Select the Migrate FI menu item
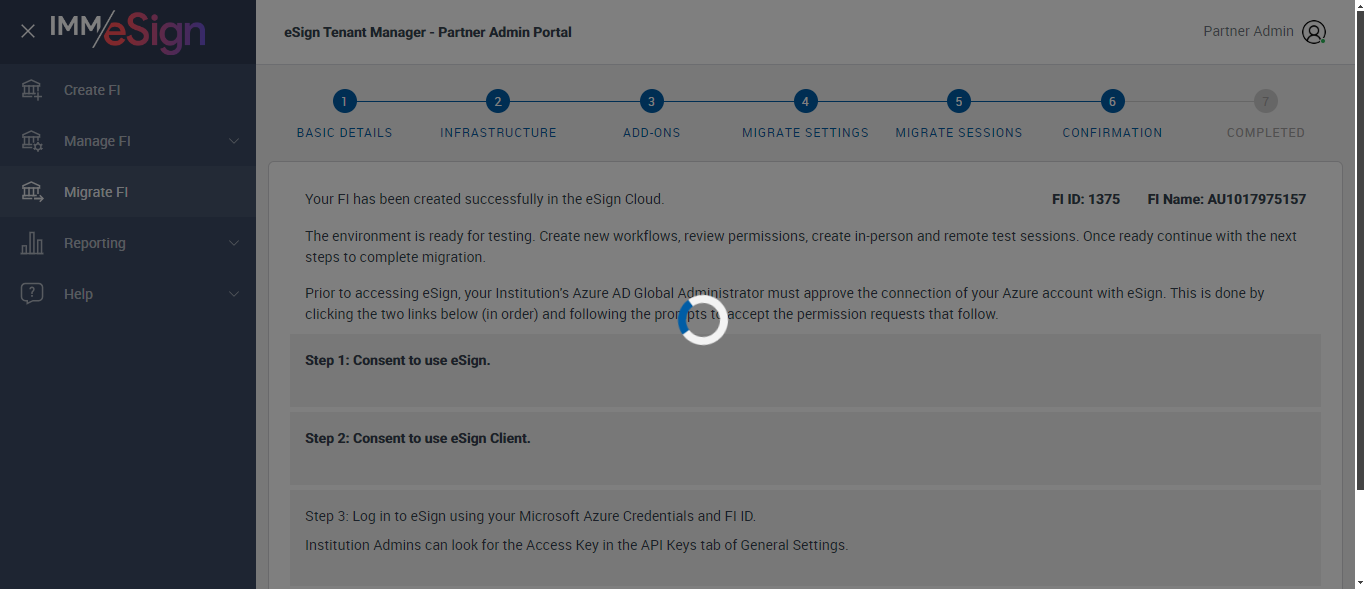This screenshot has width=1366, height=589. [x=96, y=192]
